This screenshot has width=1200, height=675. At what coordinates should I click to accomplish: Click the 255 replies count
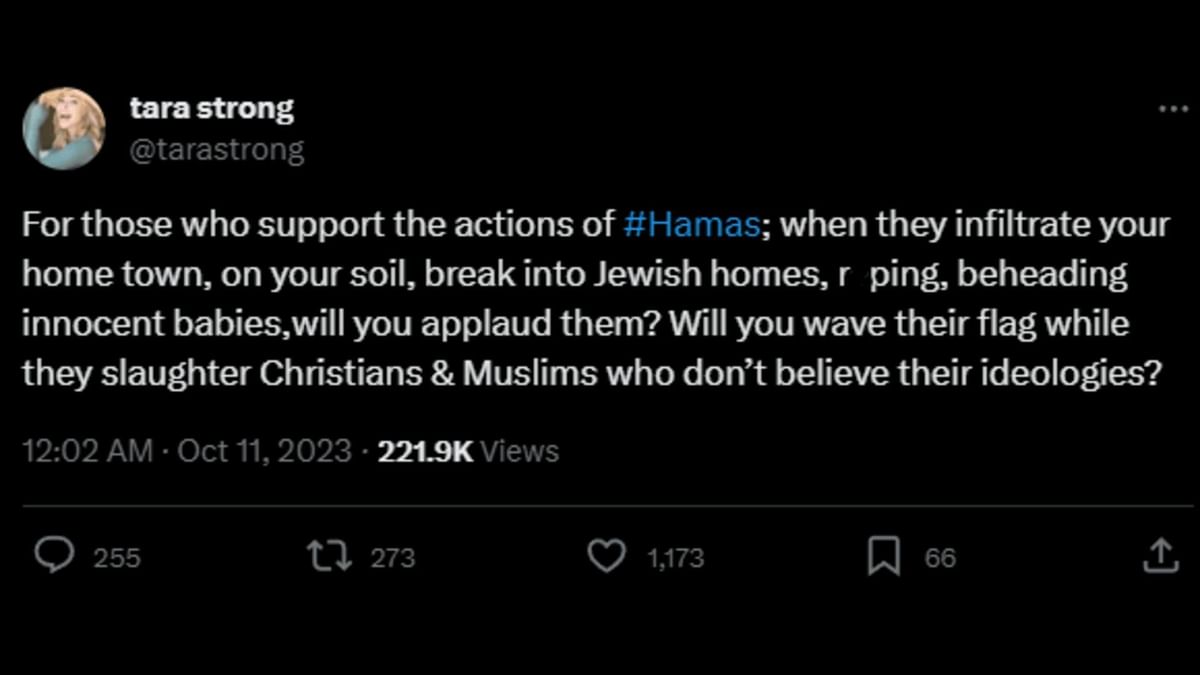[x=116, y=558]
